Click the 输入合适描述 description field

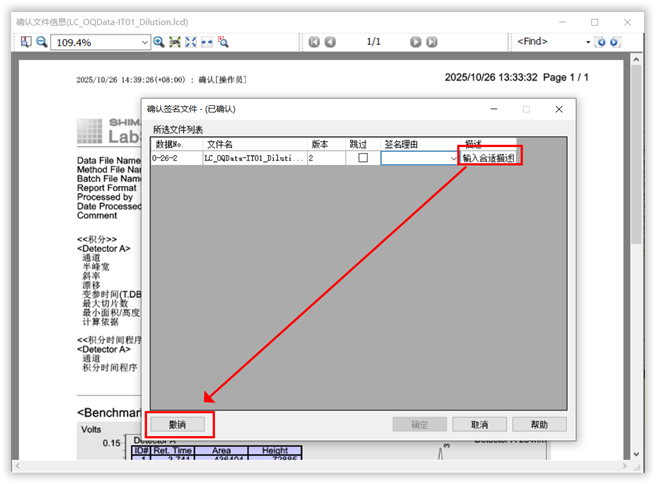489,158
